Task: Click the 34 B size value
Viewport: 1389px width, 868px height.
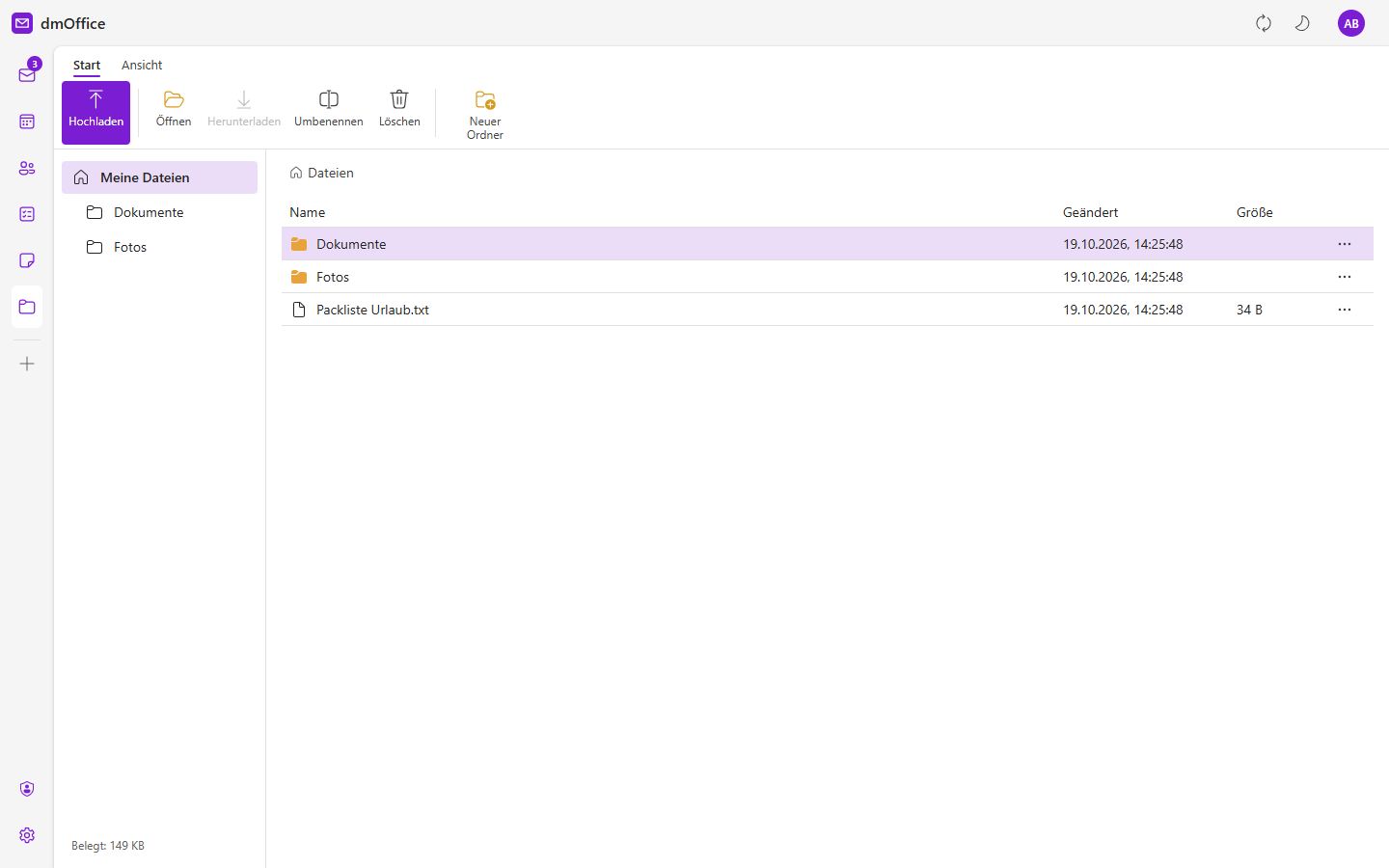Action: (1249, 310)
